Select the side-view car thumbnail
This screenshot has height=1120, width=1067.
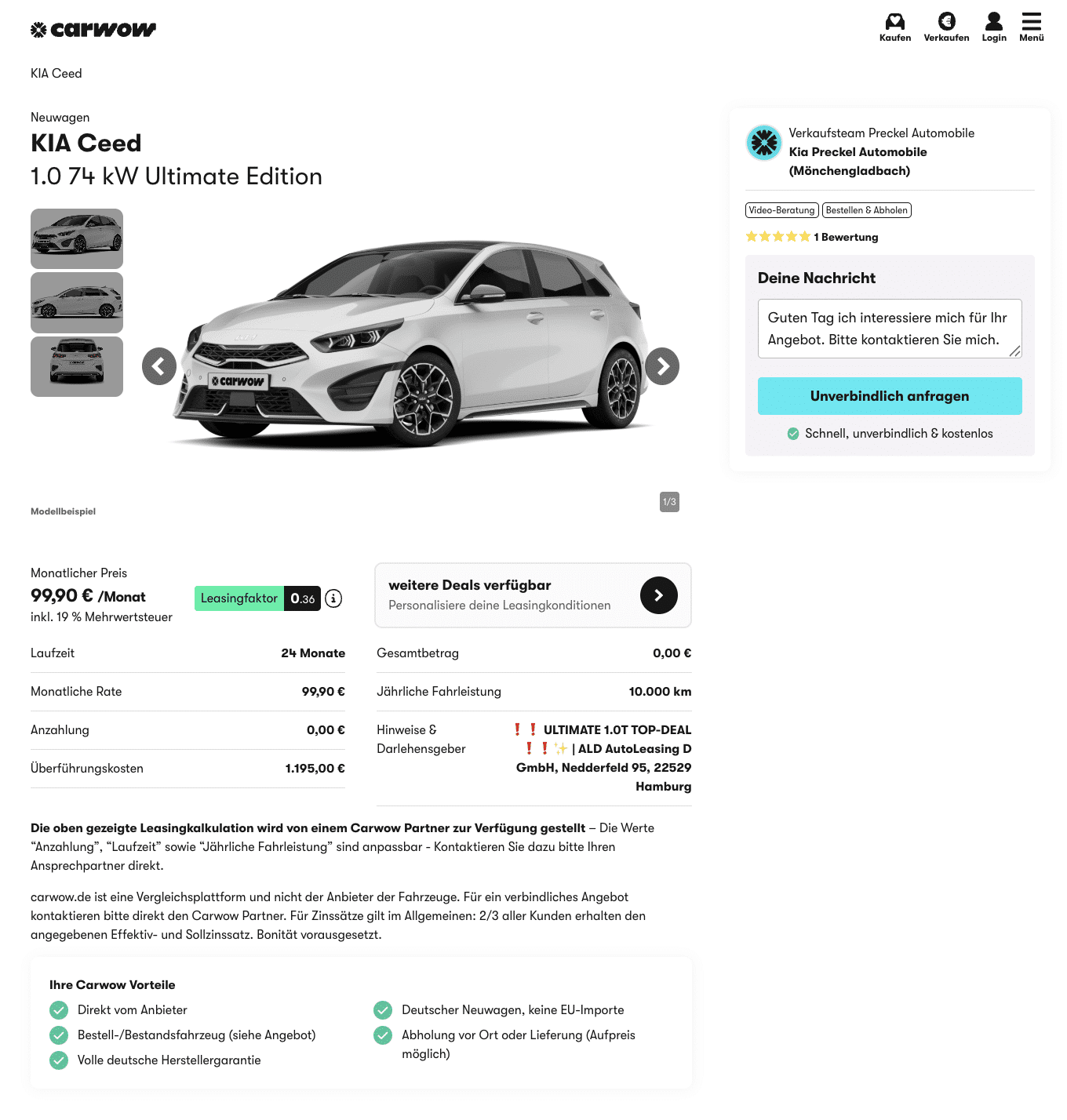click(77, 303)
